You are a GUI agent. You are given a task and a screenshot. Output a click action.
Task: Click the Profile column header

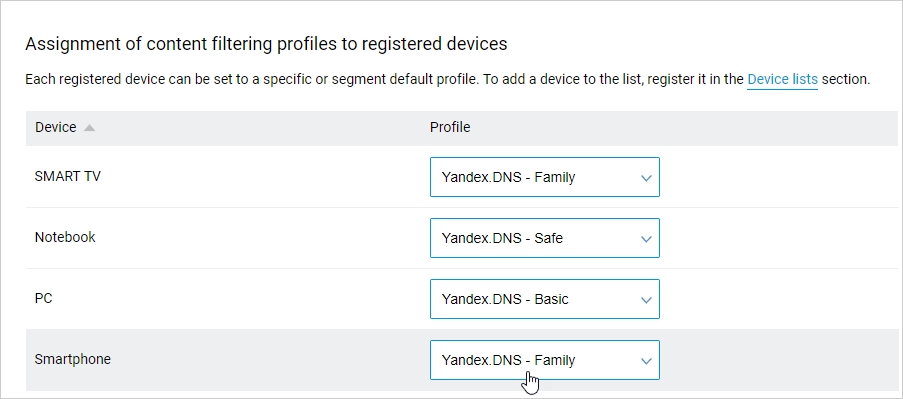pyautogui.click(x=450, y=127)
